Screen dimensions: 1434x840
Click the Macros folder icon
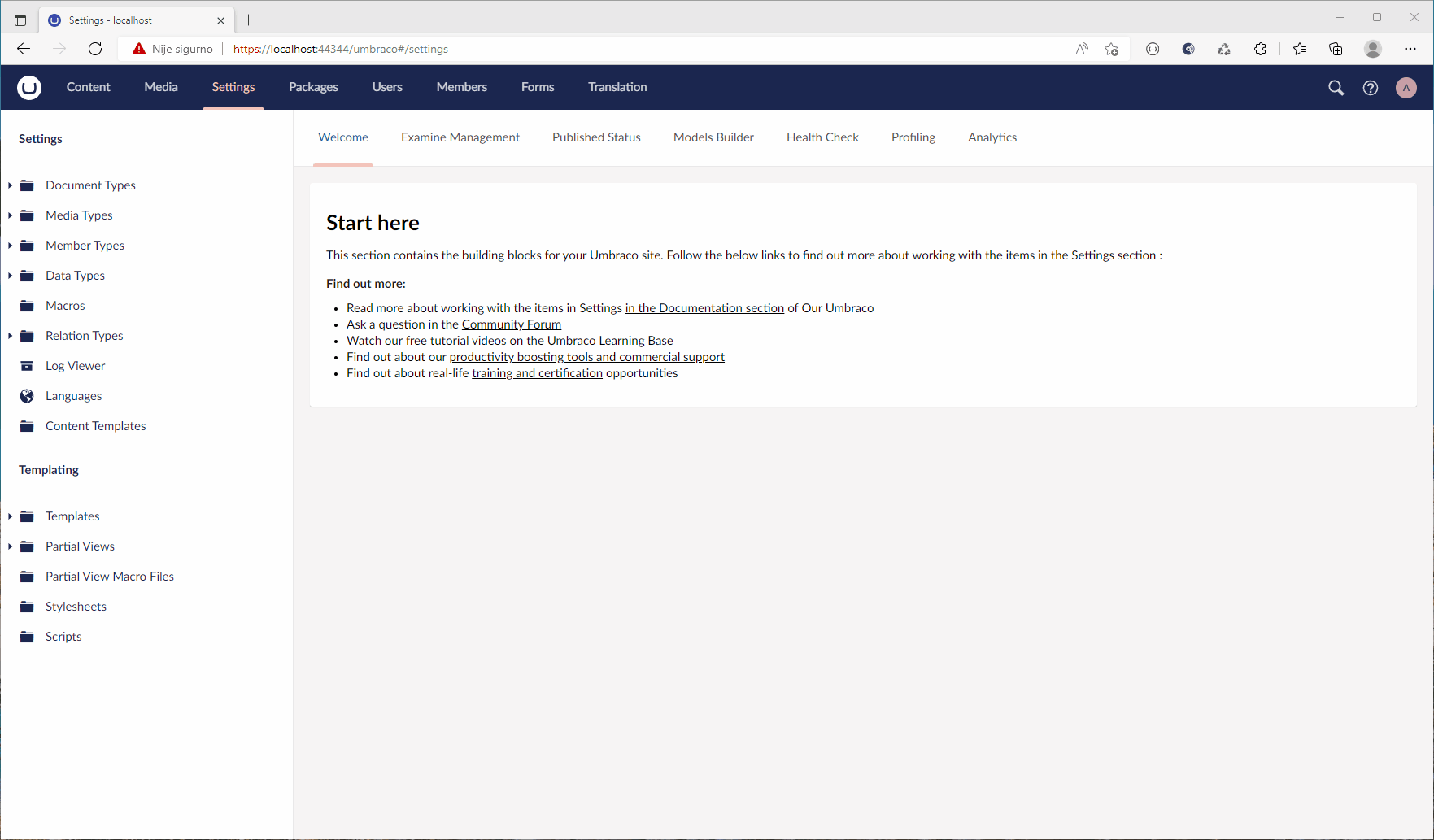[28, 306]
